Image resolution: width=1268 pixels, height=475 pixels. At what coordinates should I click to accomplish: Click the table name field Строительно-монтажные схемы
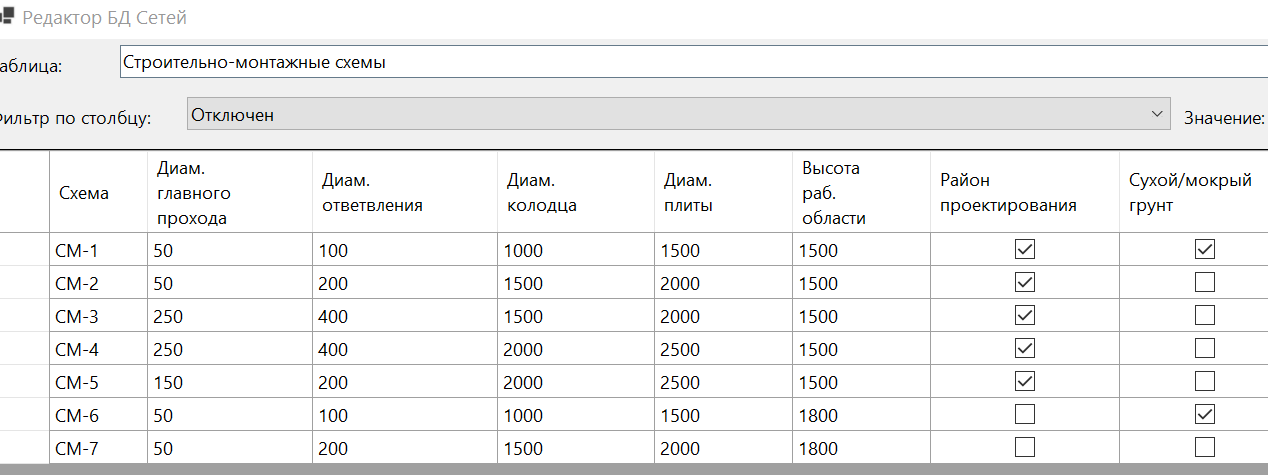[x=690, y=62]
